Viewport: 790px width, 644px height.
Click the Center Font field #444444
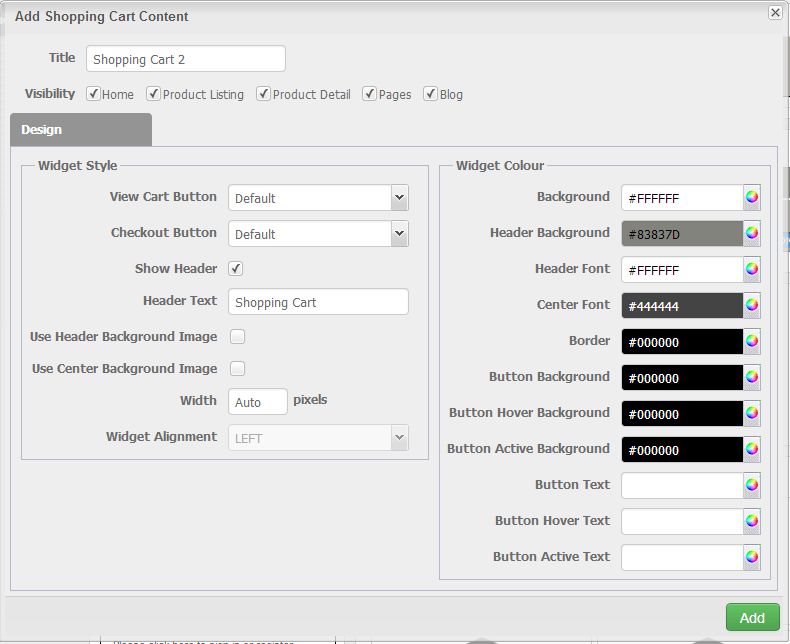[682, 306]
